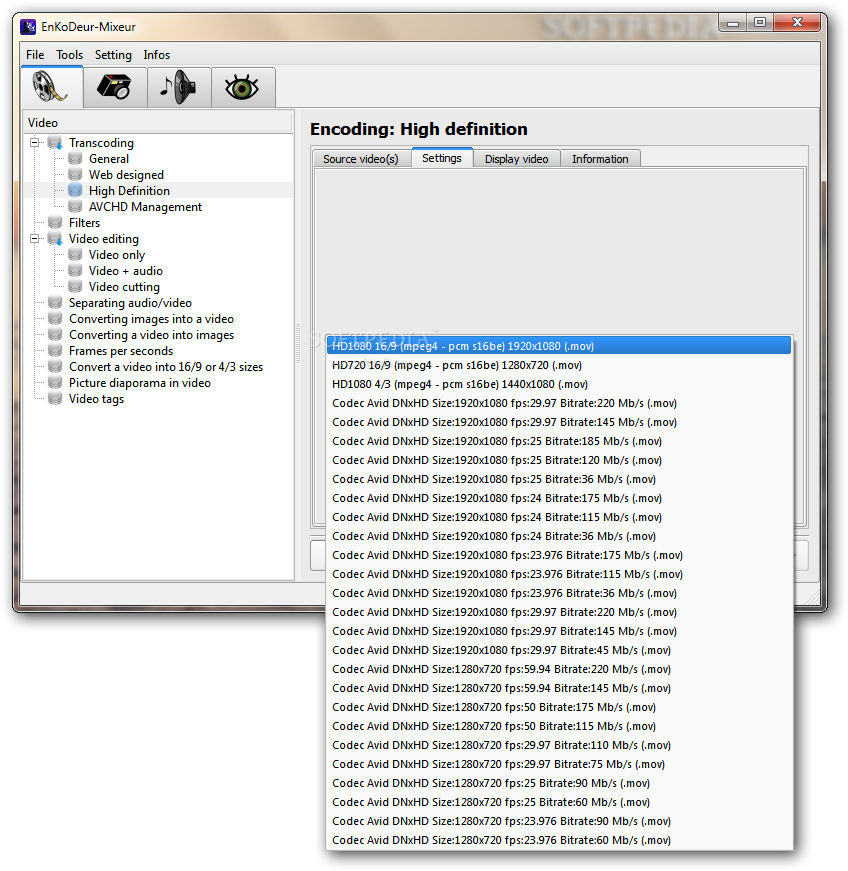Screen dimensions: 848x871
Task: Select Filters in the Video tree
Action: click(x=84, y=223)
